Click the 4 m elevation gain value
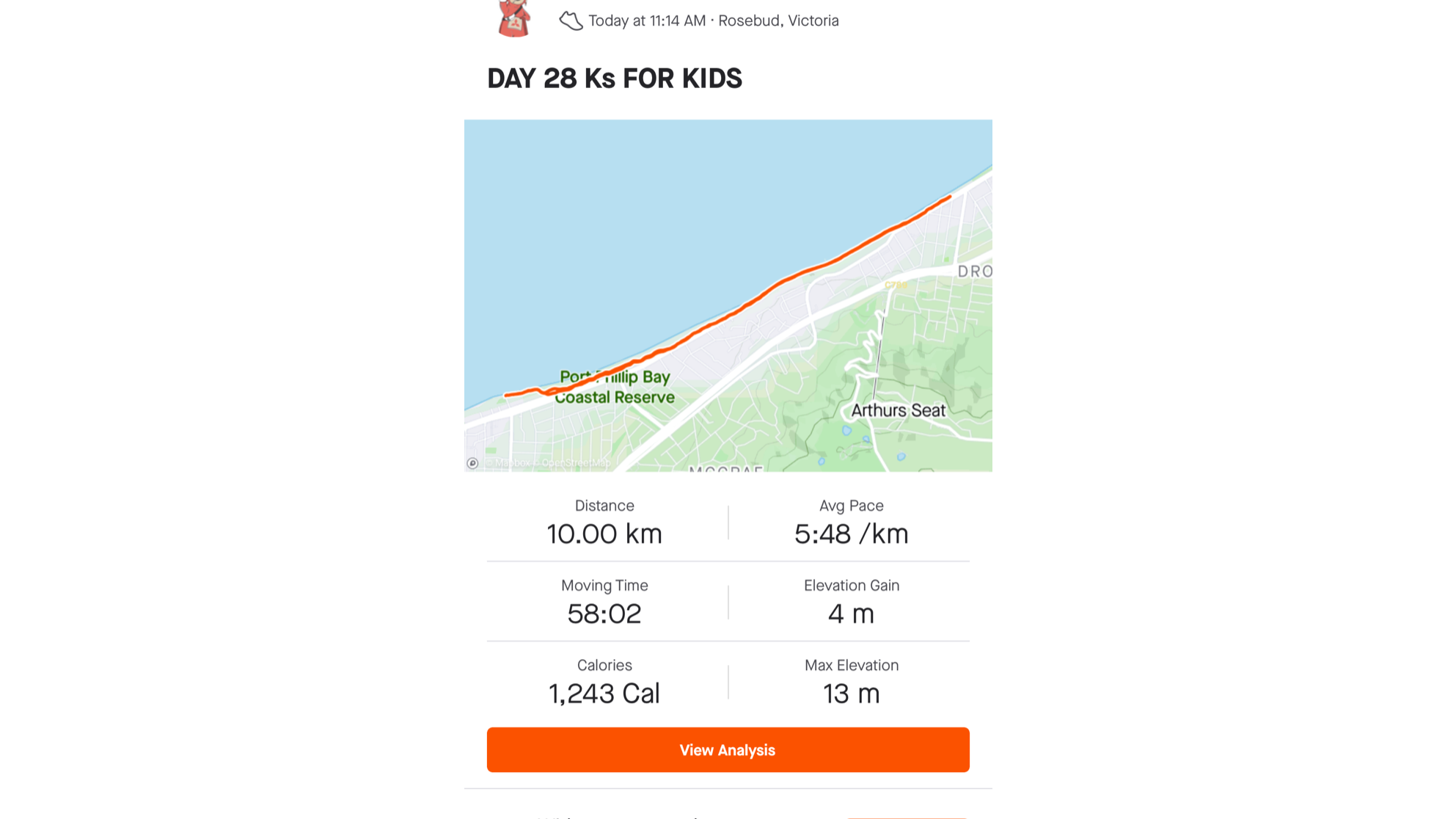Image resolution: width=1456 pixels, height=819 pixels. [x=851, y=614]
